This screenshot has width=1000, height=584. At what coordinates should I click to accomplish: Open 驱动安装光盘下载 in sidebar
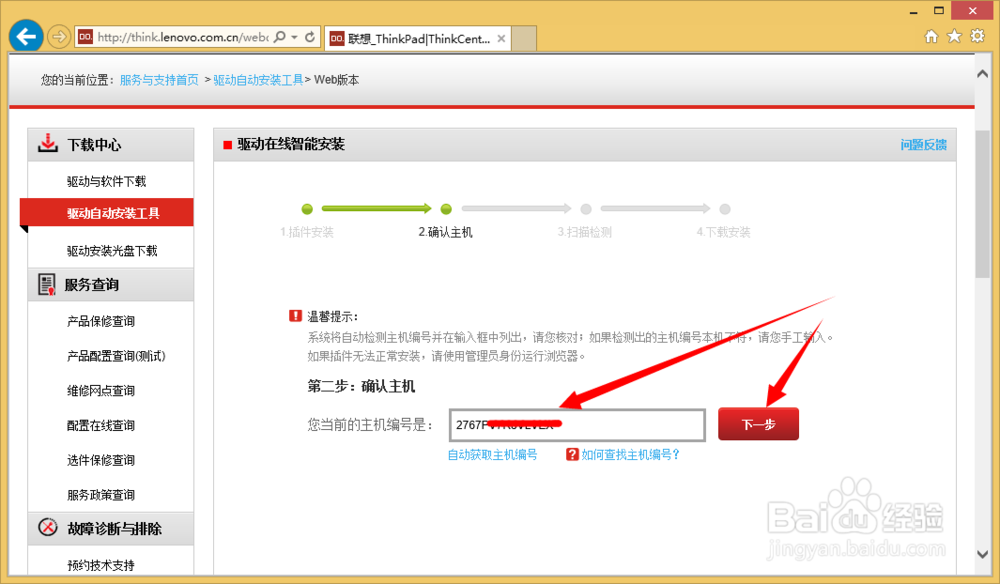(112, 251)
